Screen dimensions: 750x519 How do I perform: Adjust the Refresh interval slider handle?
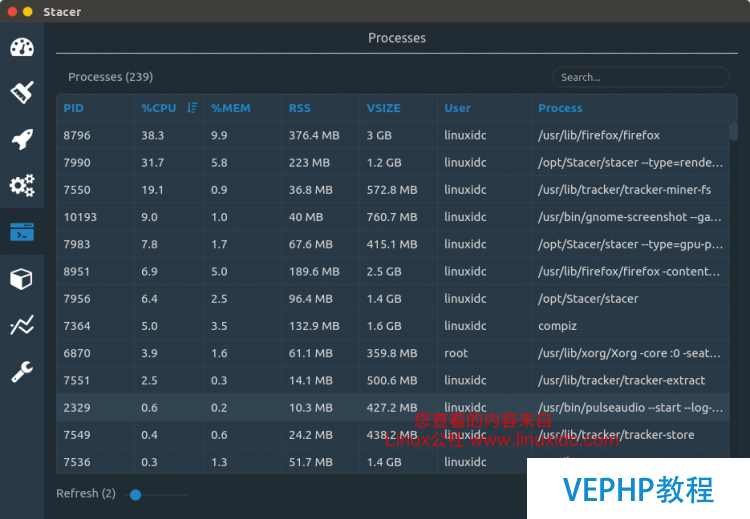135,495
